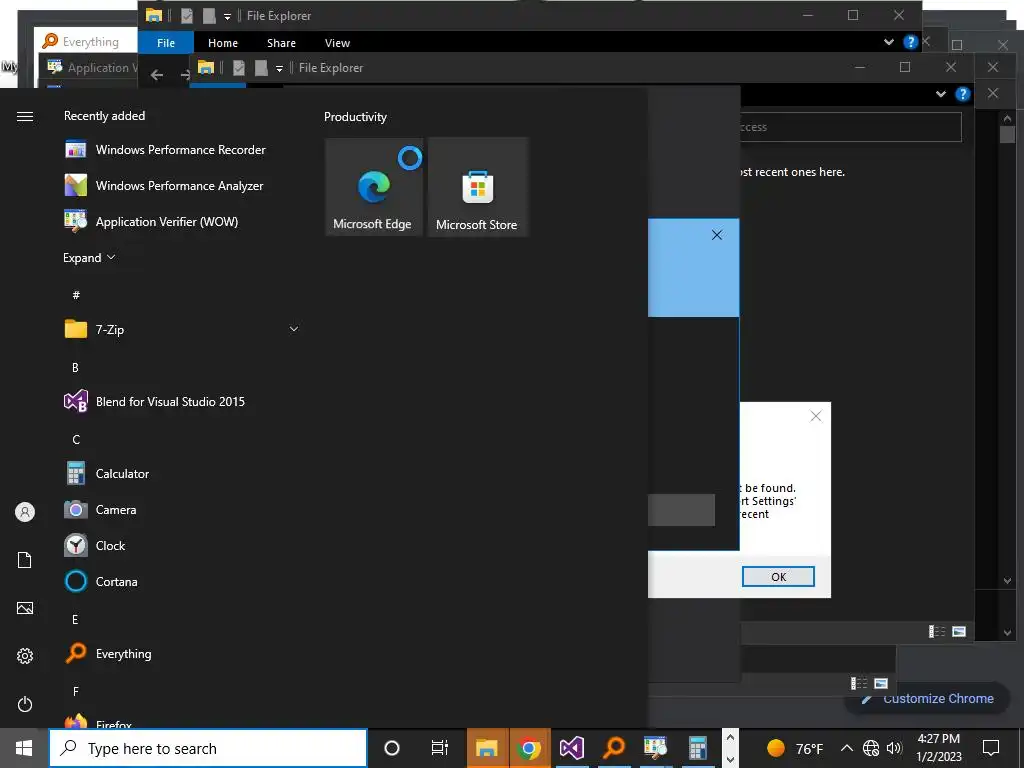The width and height of the screenshot is (1024, 768).
Task: Expand the Start menu hamburger navigation
Action: click(x=25, y=116)
